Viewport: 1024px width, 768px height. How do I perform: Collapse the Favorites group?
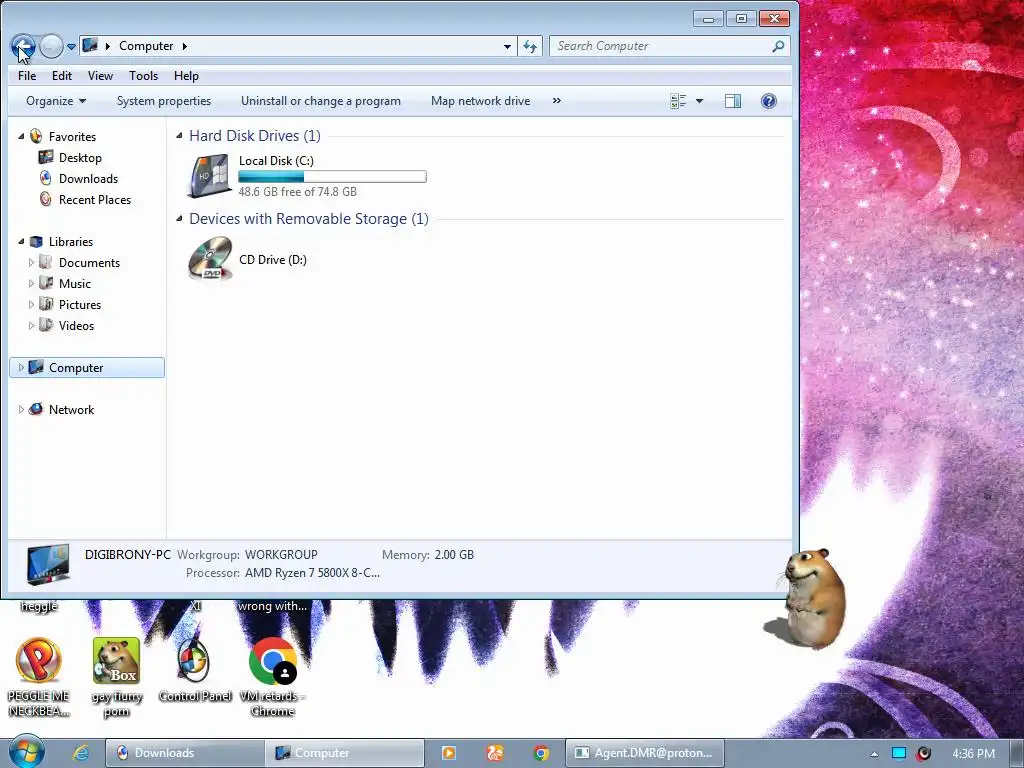coord(21,136)
